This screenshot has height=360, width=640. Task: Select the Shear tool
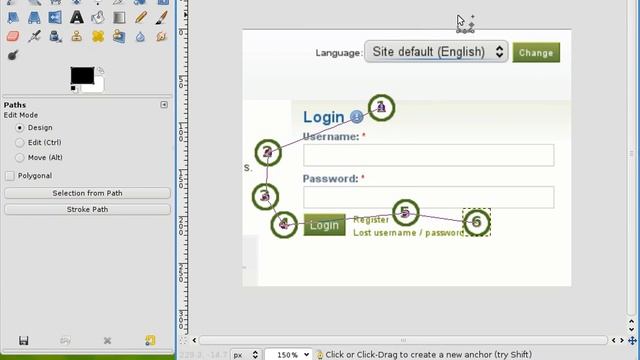[x=13, y=18]
